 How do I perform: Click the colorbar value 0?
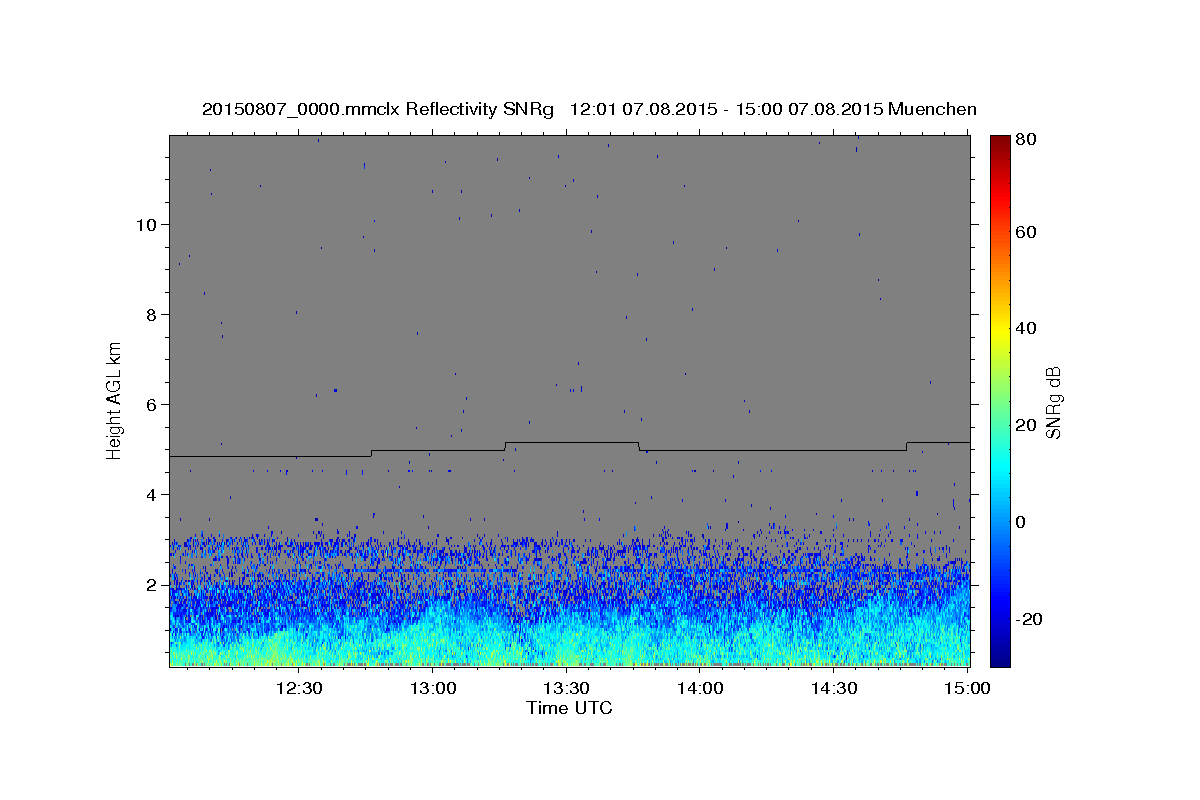click(x=1021, y=522)
